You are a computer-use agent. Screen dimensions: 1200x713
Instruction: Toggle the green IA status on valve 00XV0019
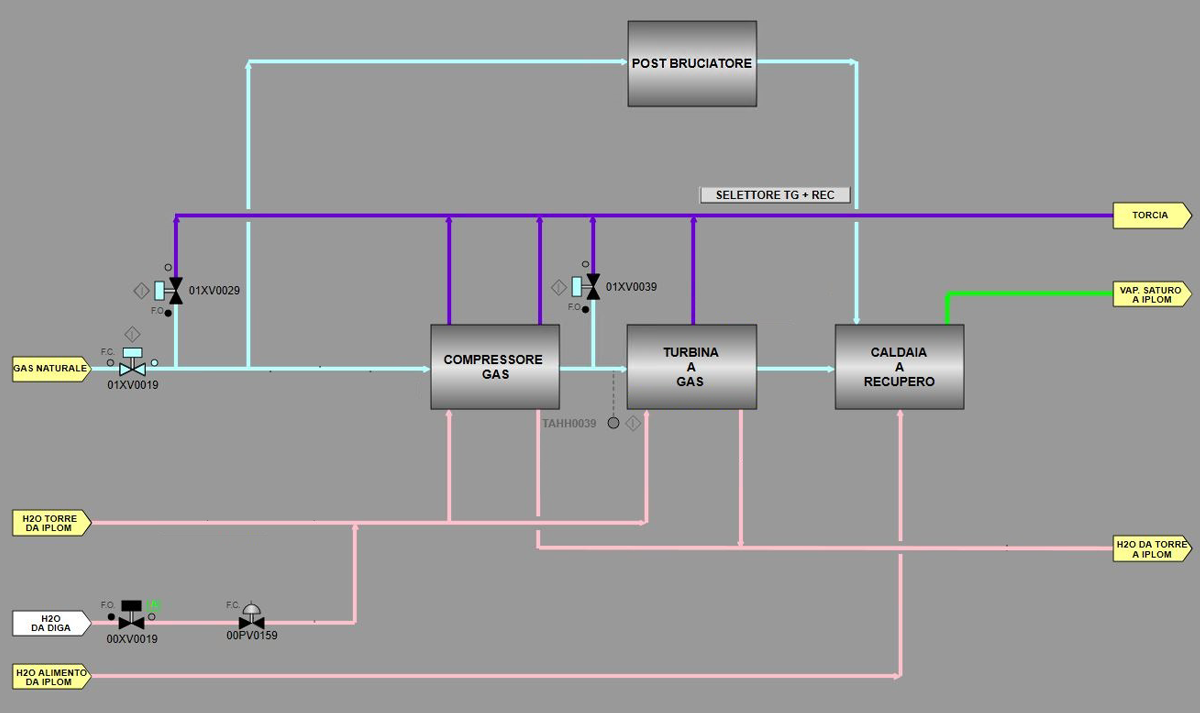click(x=152, y=604)
